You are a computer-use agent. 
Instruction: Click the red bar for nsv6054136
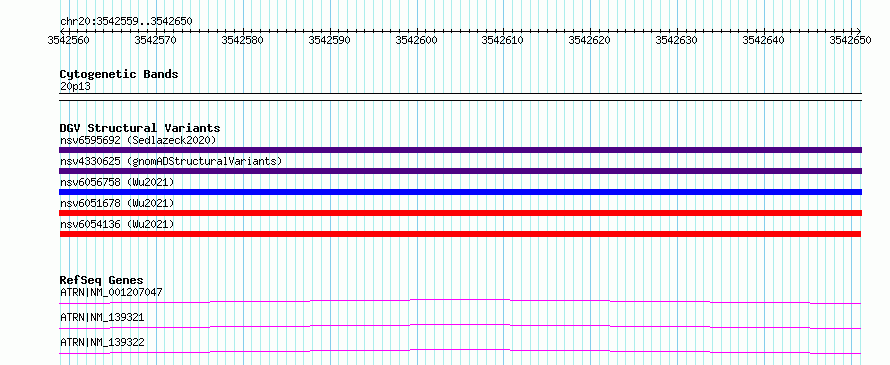point(460,234)
